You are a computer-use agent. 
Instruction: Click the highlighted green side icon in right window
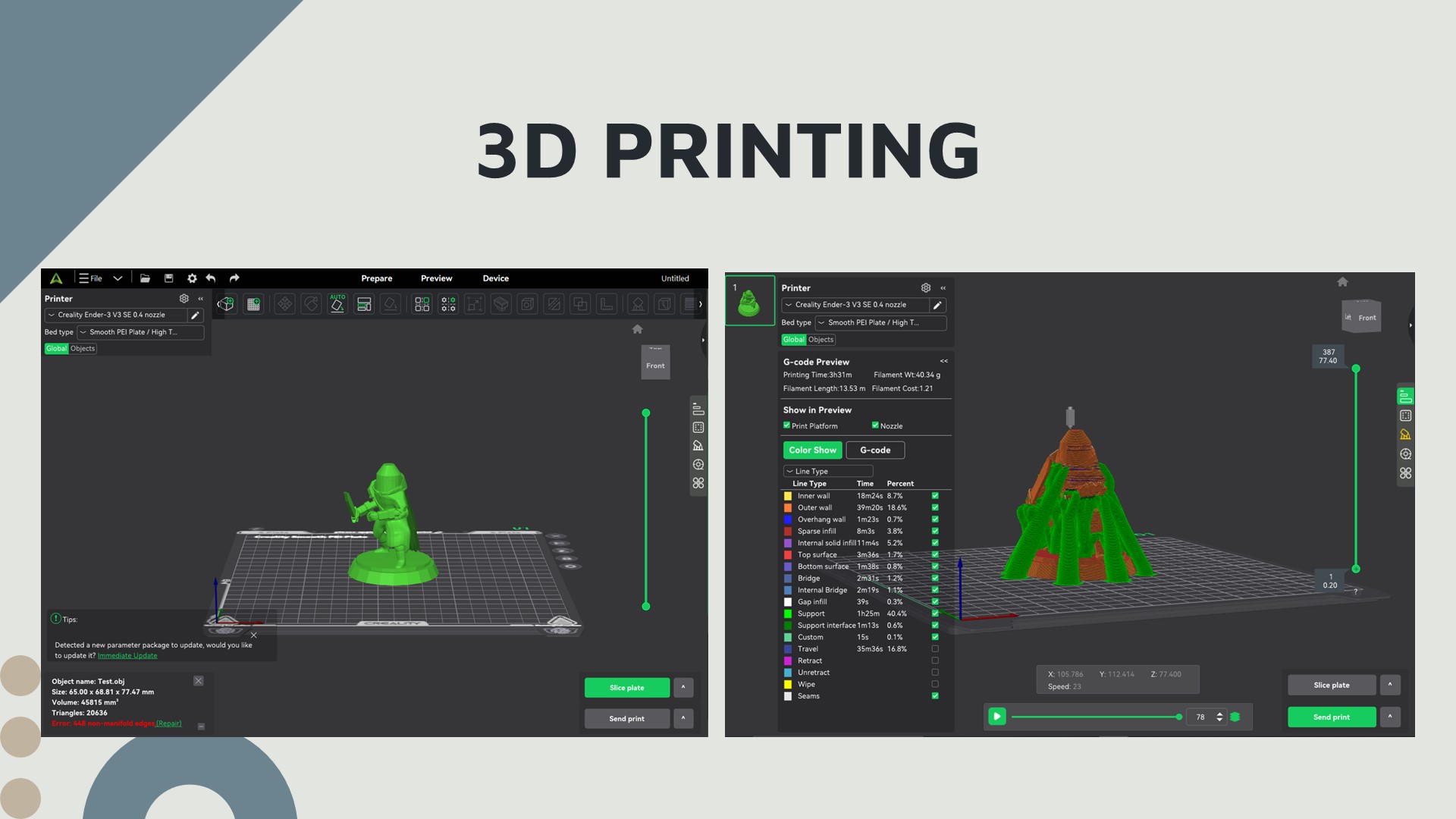click(1406, 396)
